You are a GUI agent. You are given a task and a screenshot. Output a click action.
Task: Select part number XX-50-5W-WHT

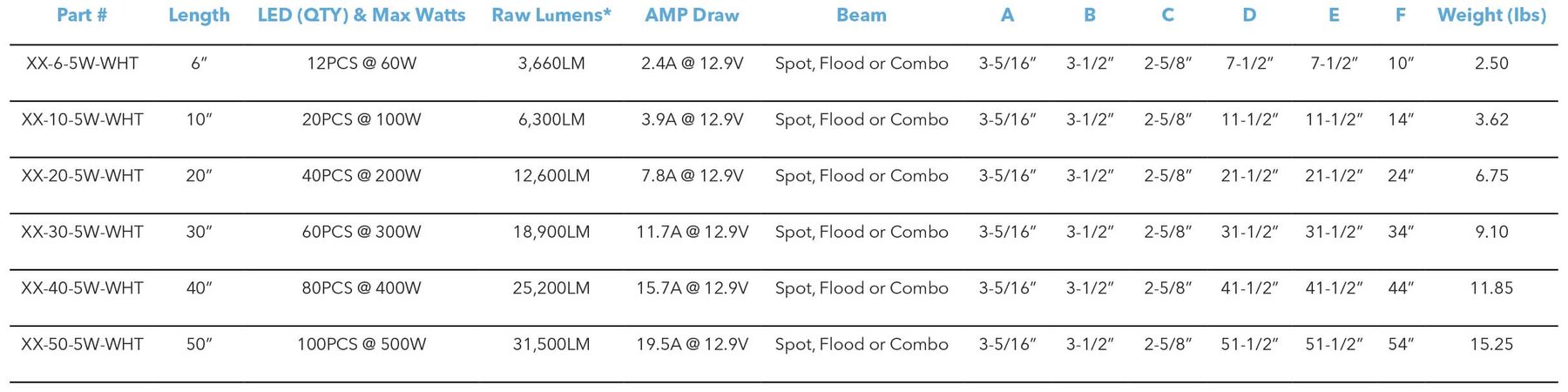click(82, 345)
